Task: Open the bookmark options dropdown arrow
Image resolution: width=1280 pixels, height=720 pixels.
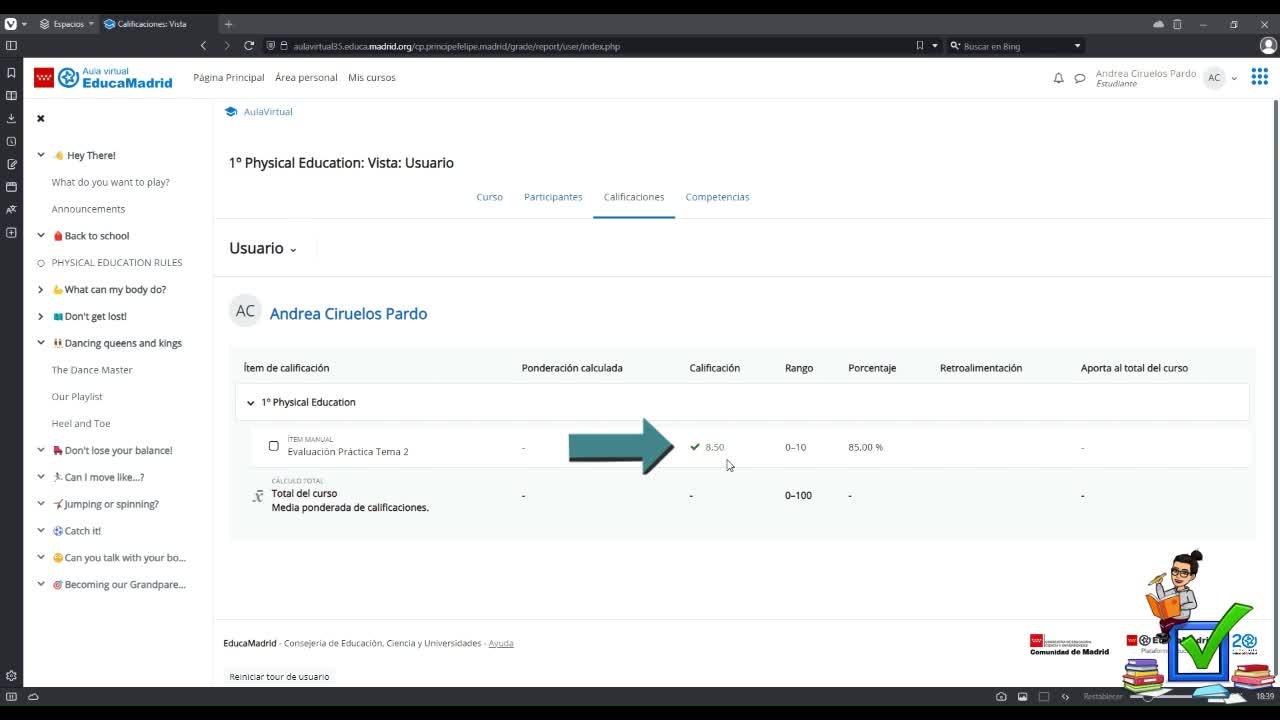Action: coord(935,46)
